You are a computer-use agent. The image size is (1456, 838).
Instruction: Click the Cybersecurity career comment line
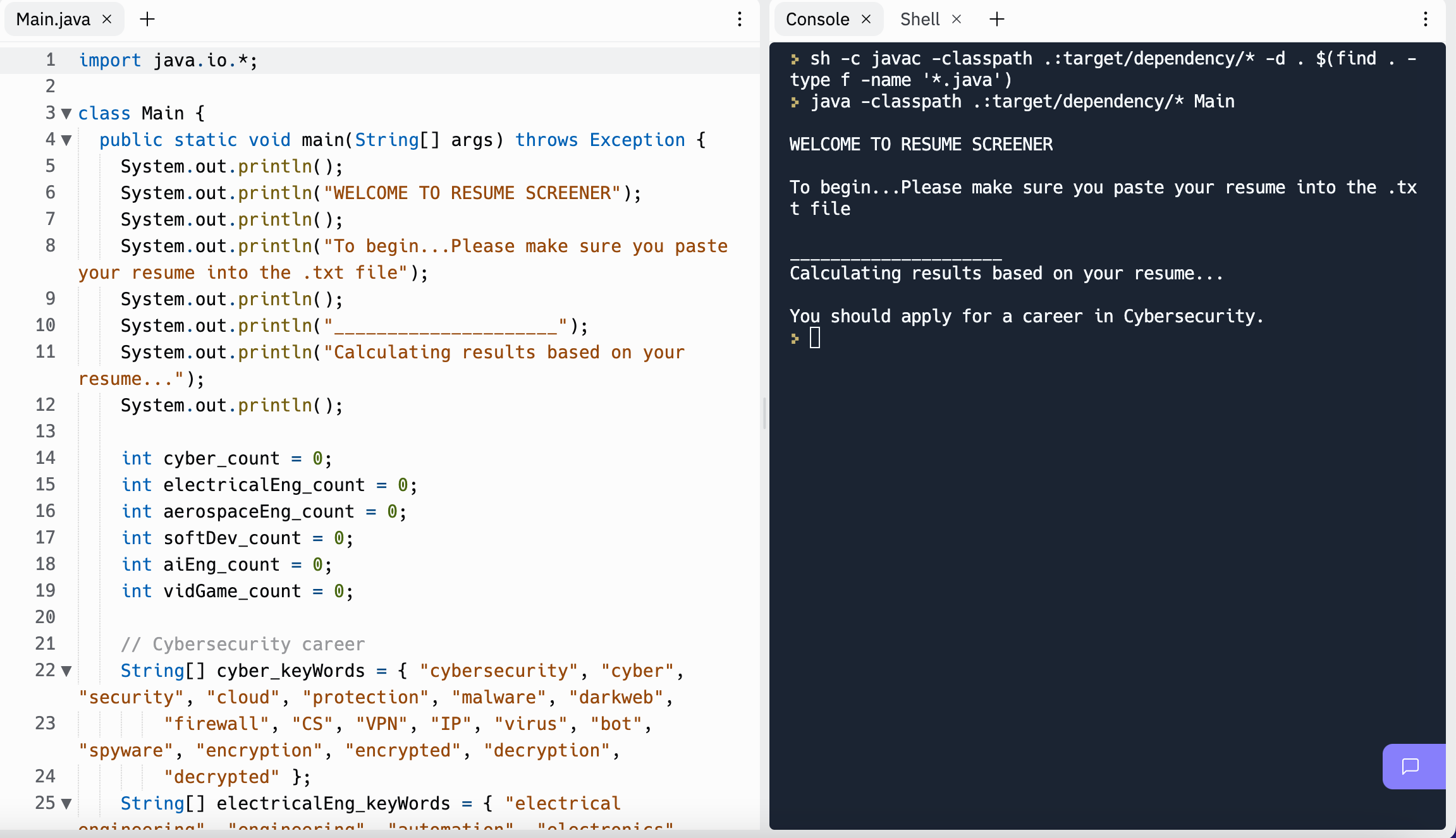click(243, 644)
